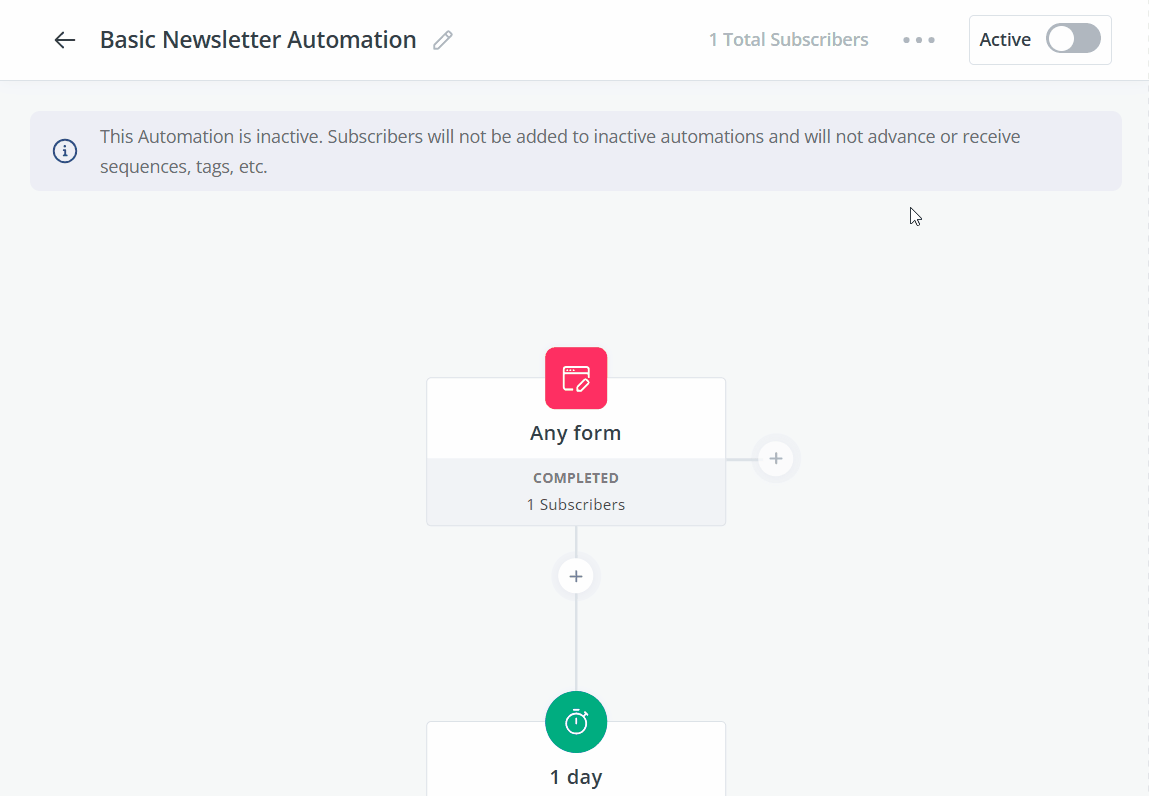Screen dimensions: 1149x796
Task: Select the green timer delay icon
Action: (x=576, y=722)
